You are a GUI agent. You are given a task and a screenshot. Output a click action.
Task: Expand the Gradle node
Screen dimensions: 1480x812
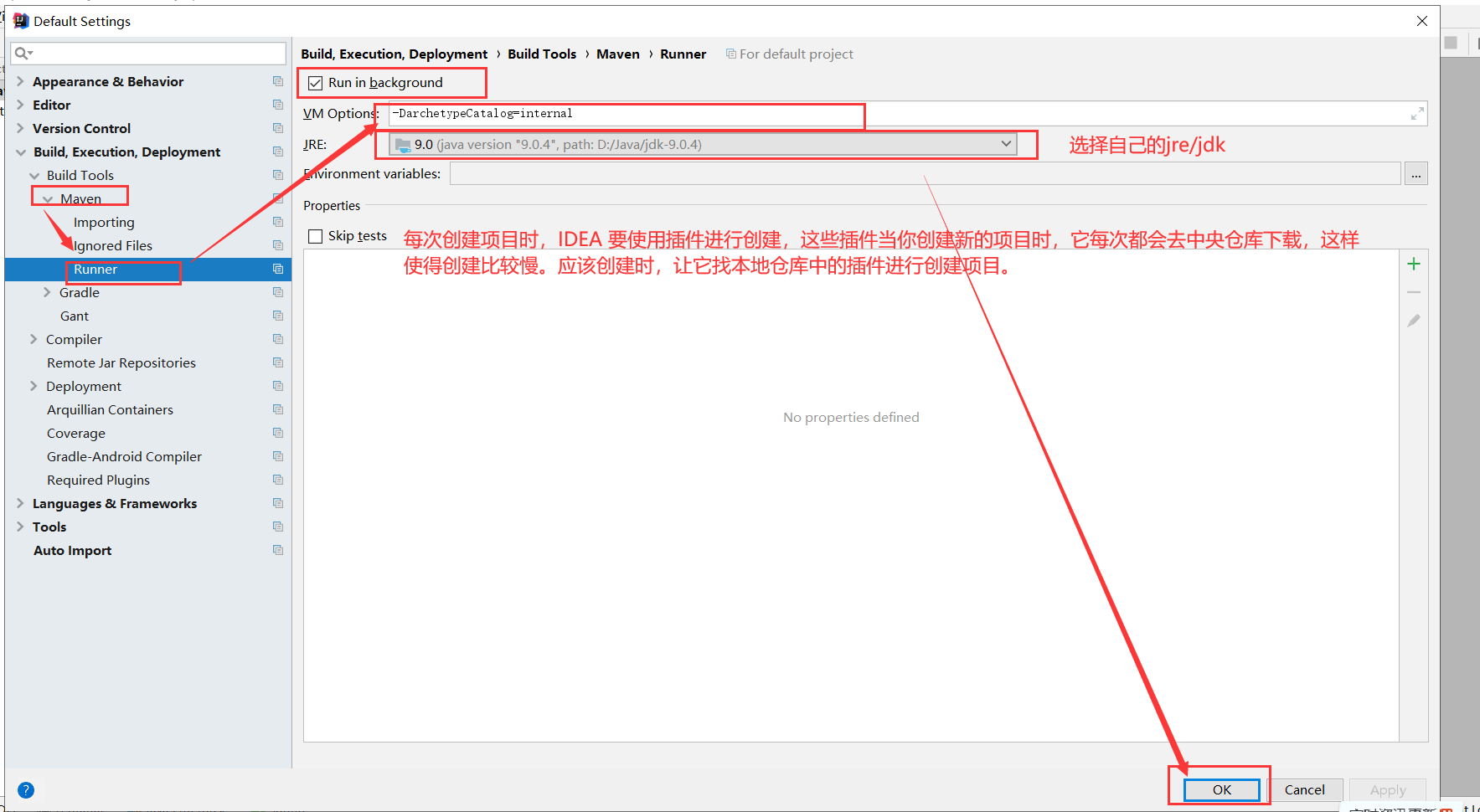click(47, 292)
